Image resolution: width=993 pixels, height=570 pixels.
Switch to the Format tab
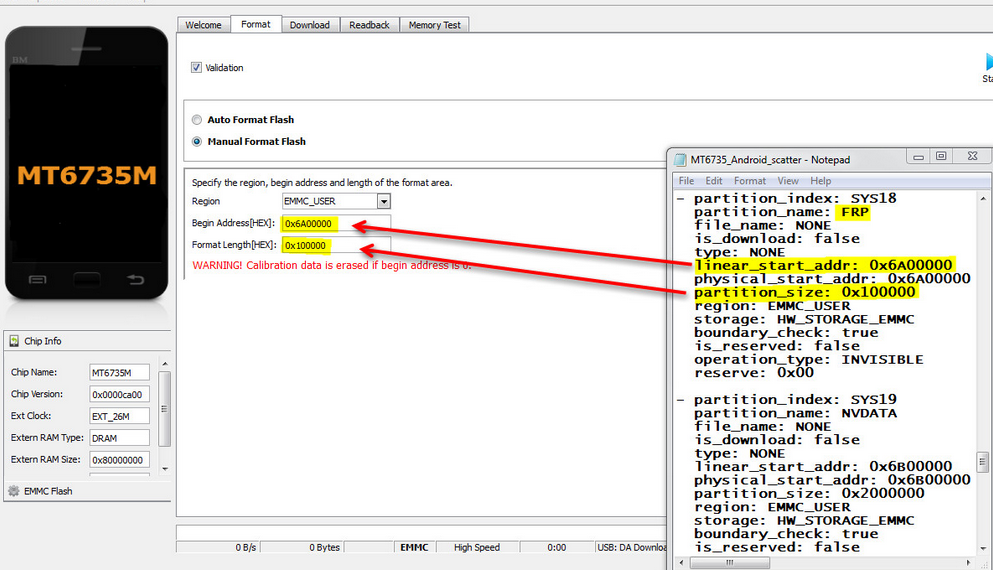click(256, 24)
